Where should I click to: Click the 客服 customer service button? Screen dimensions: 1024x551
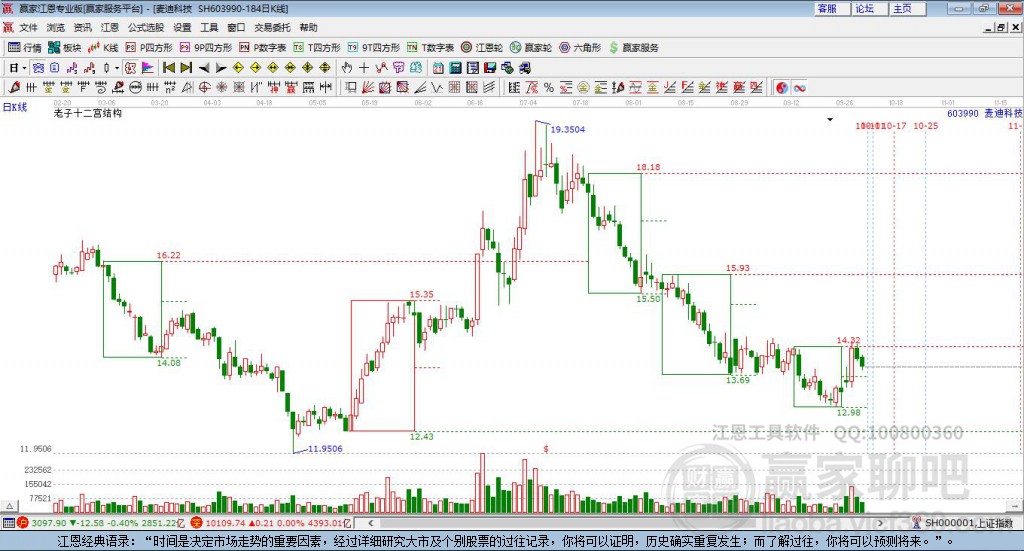832,8
